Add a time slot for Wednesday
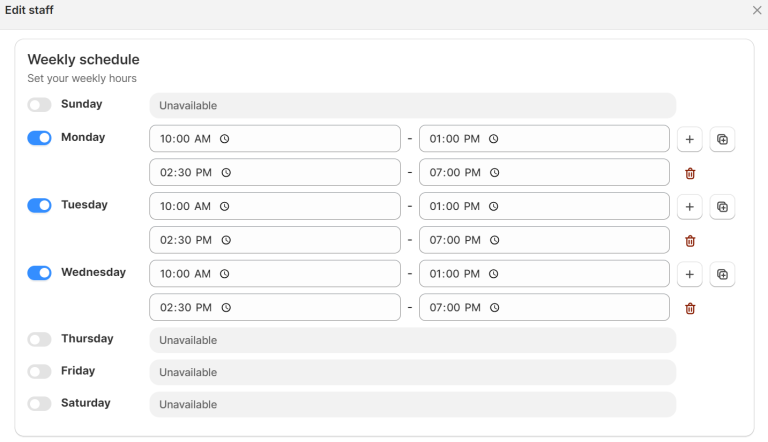 coord(690,274)
